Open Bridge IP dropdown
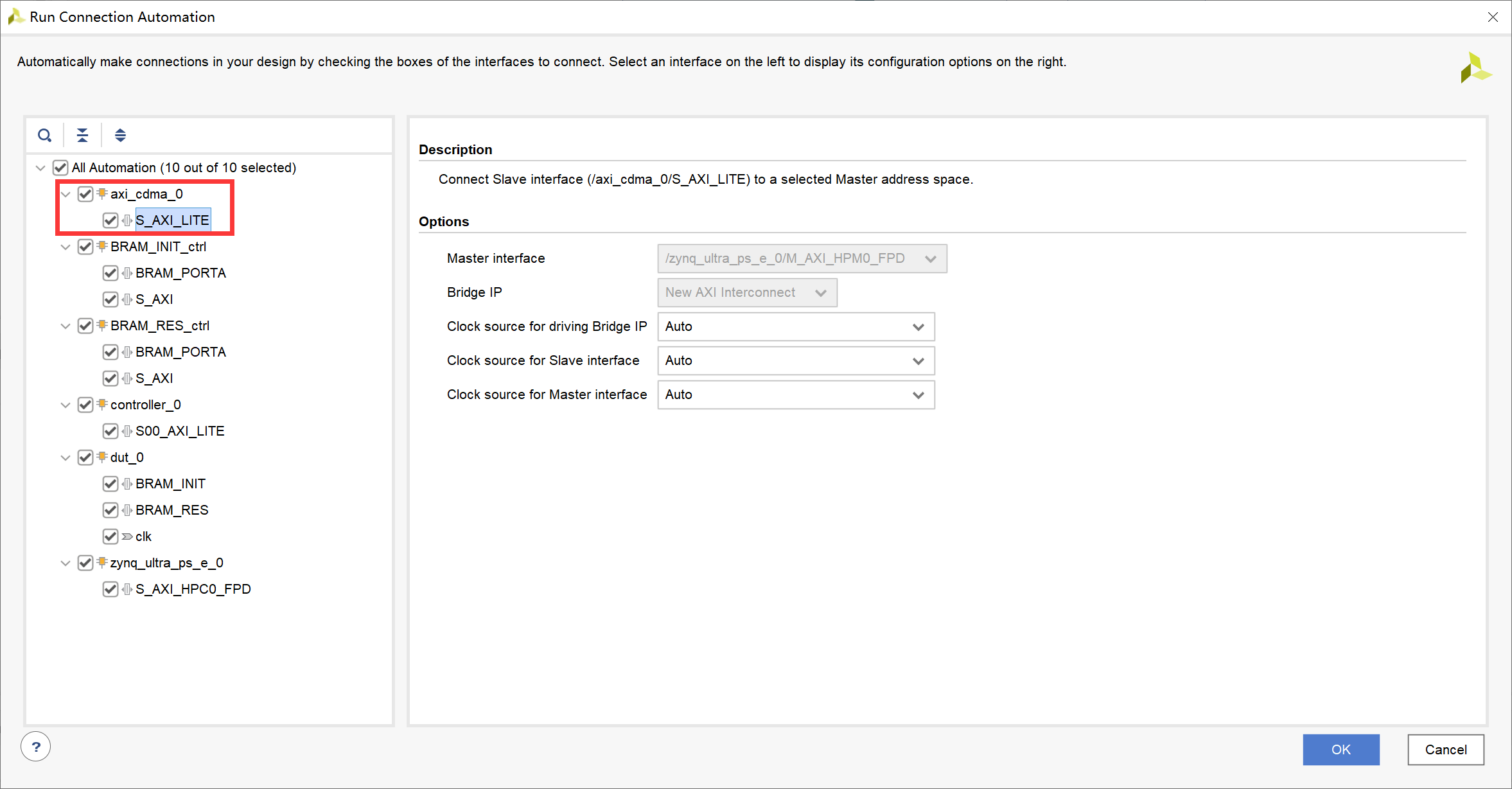 pos(748,292)
